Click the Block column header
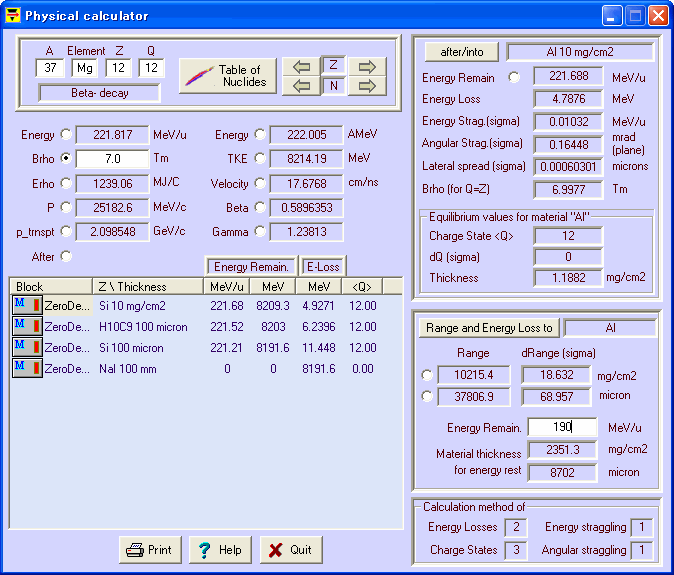The image size is (674, 575). click(x=51, y=286)
